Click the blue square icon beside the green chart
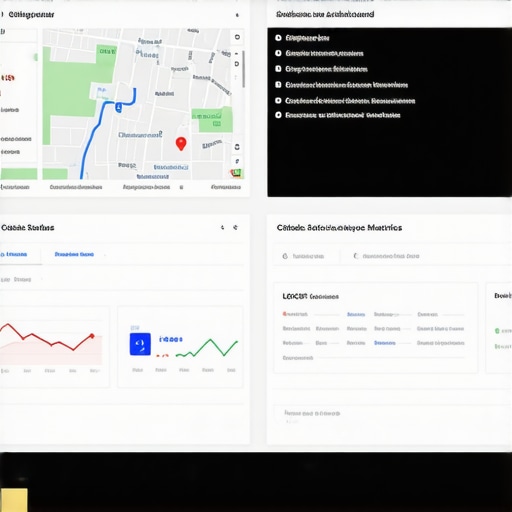This screenshot has width=512, height=512. 140,344
